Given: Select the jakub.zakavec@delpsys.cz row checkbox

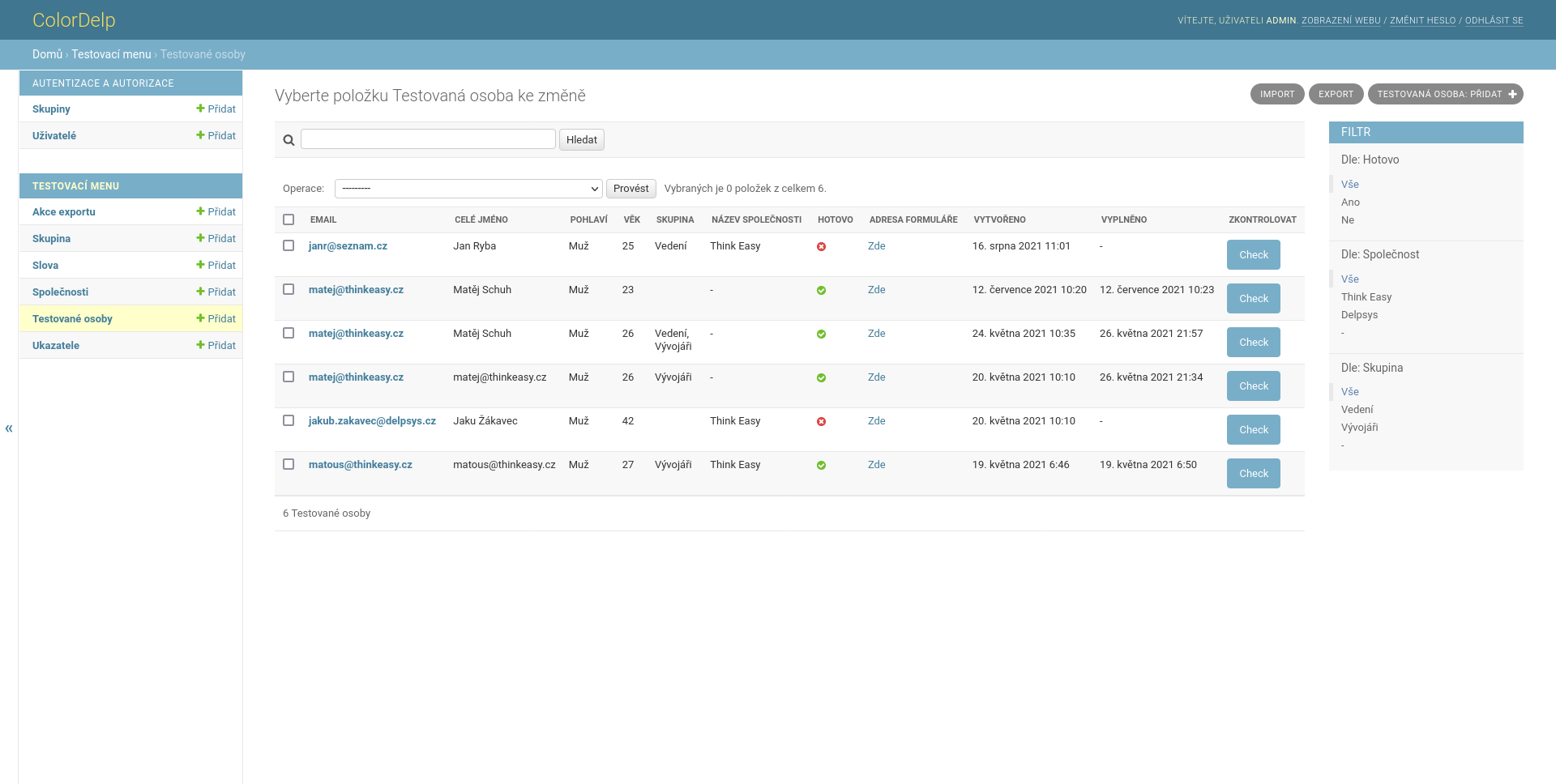Looking at the screenshot, I should pos(289,420).
